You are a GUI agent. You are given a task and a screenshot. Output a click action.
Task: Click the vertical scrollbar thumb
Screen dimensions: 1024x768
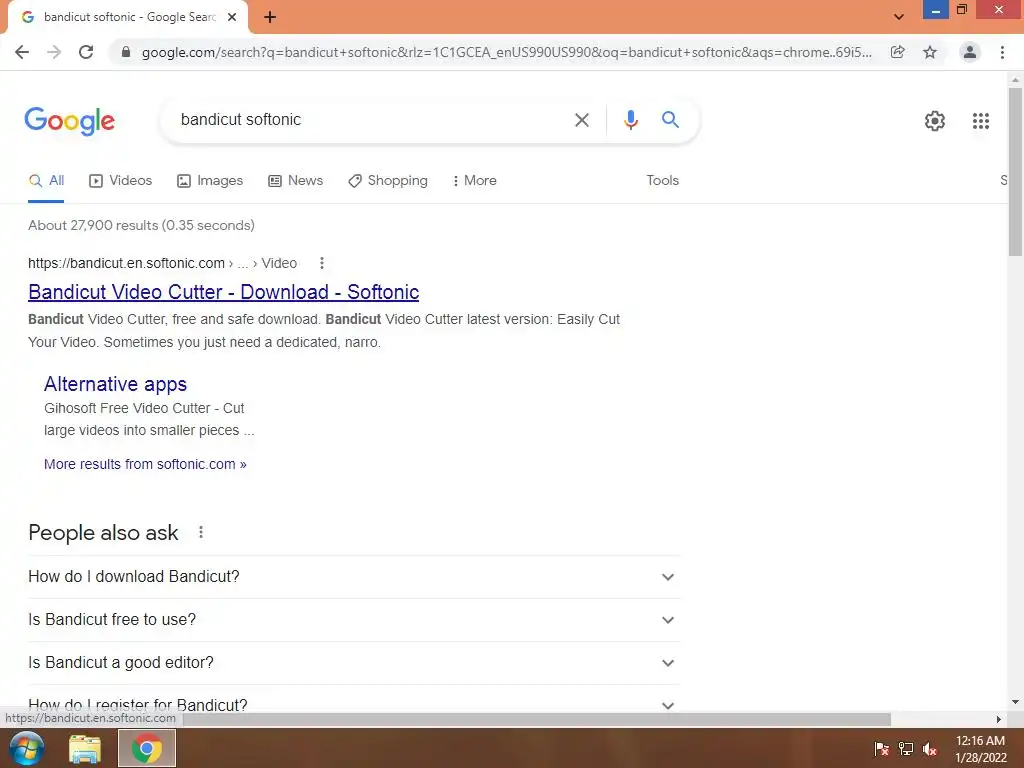(x=1015, y=172)
